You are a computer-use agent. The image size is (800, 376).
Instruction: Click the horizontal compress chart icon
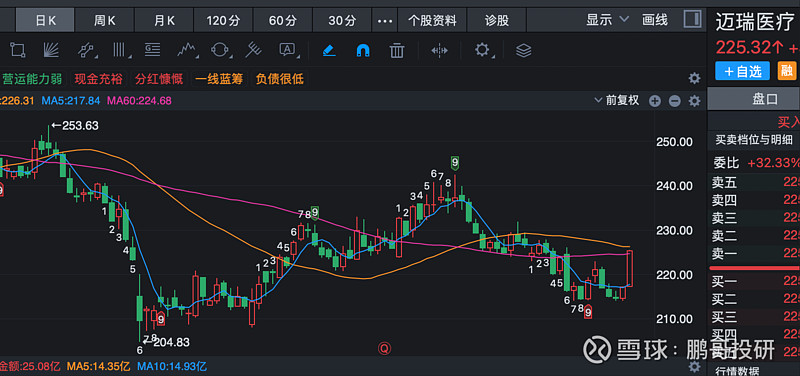439,50
